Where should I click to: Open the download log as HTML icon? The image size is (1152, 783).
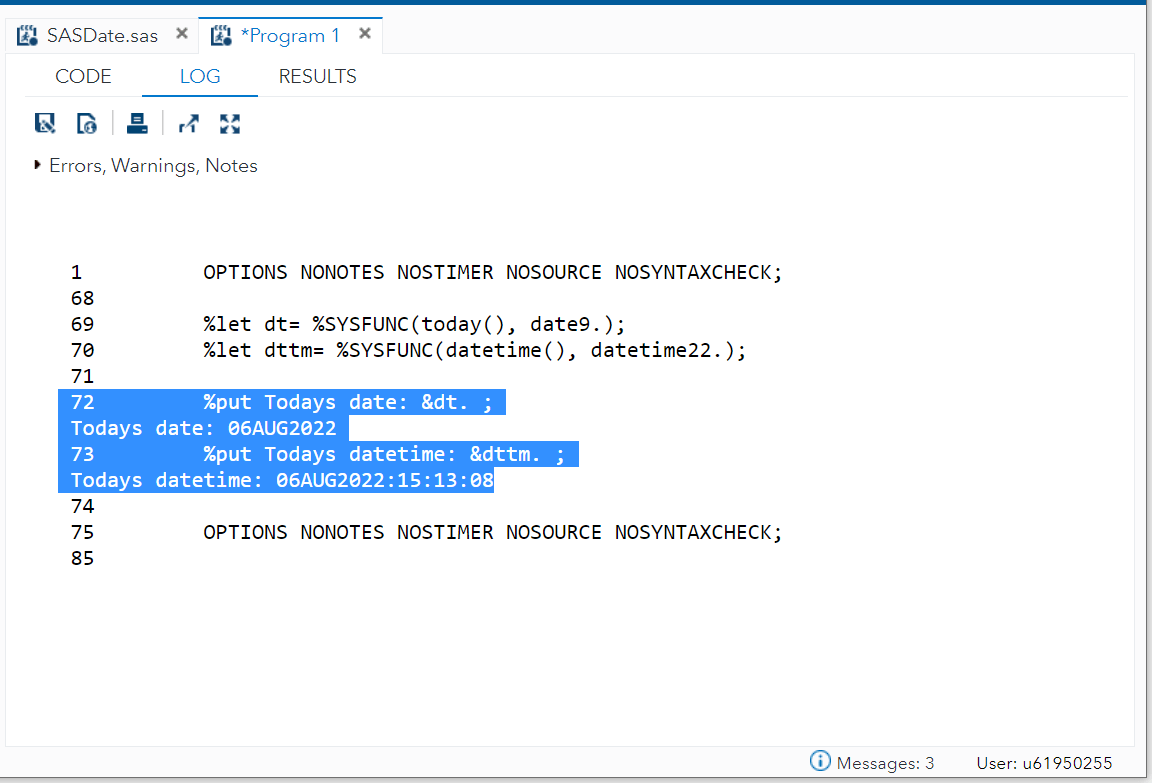point(87,123)
